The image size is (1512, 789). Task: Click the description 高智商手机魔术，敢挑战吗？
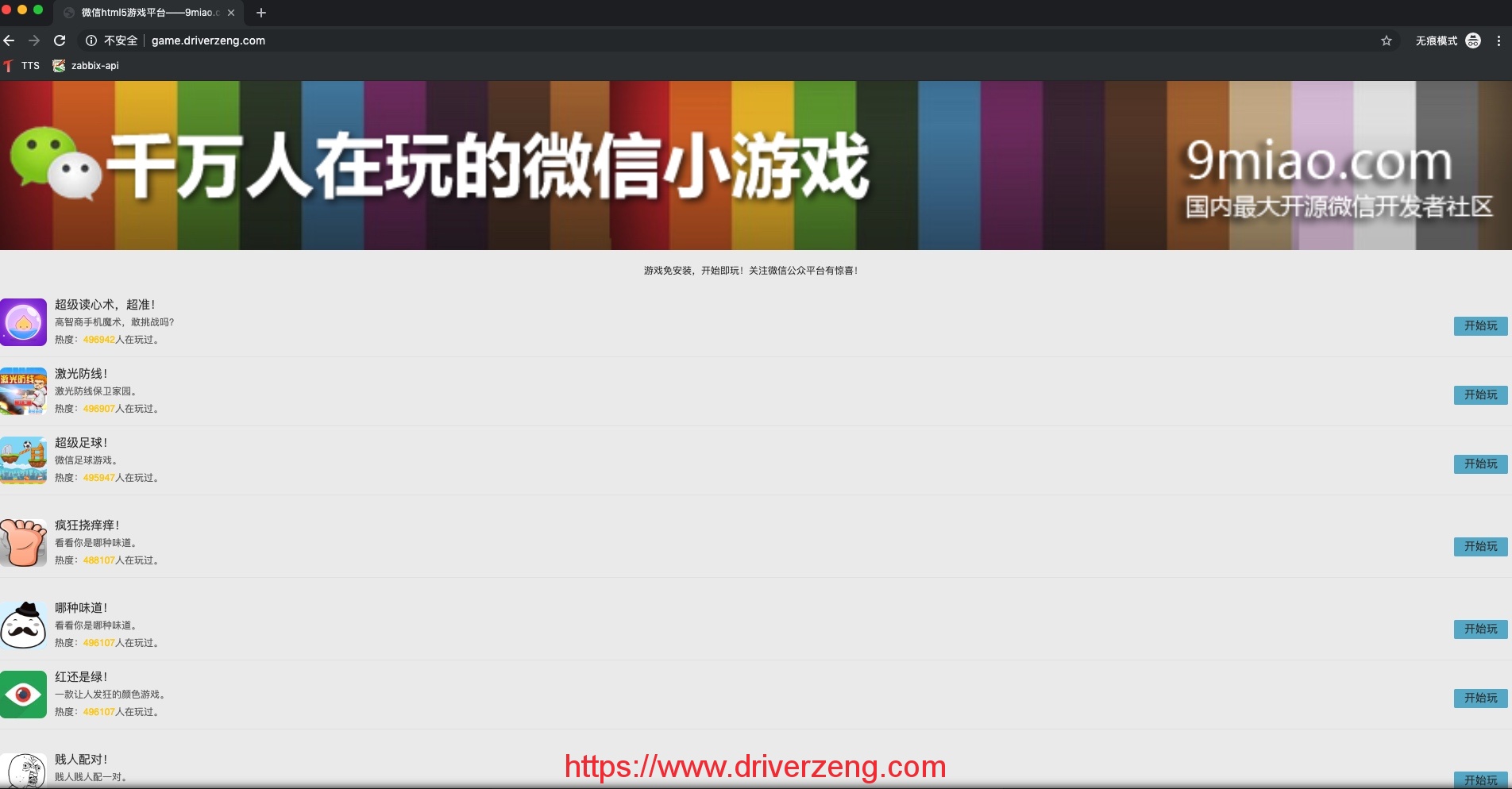(x=114, y=322)
